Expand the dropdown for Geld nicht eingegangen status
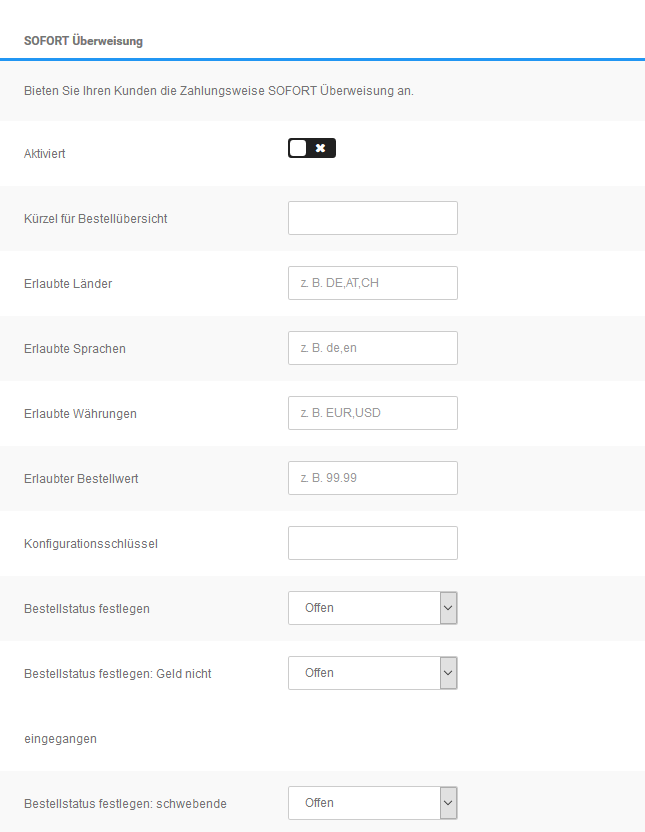The height and width of the screenshot is (832, 645). pos(372,672)
